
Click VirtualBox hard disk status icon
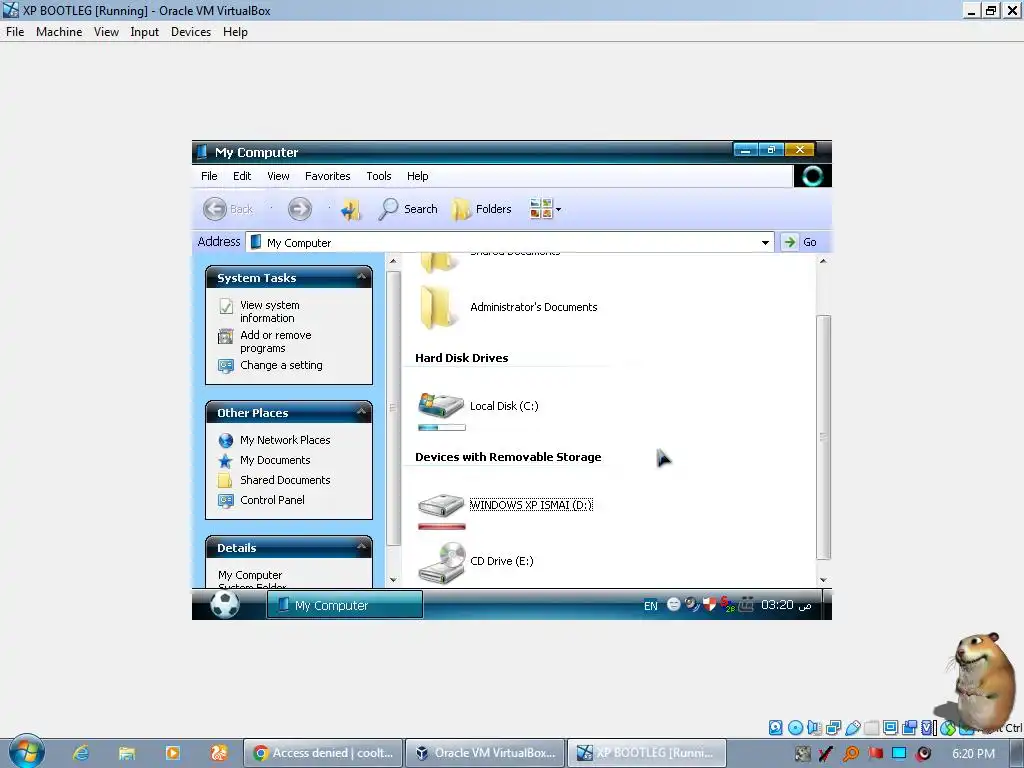tap(775, 727)
